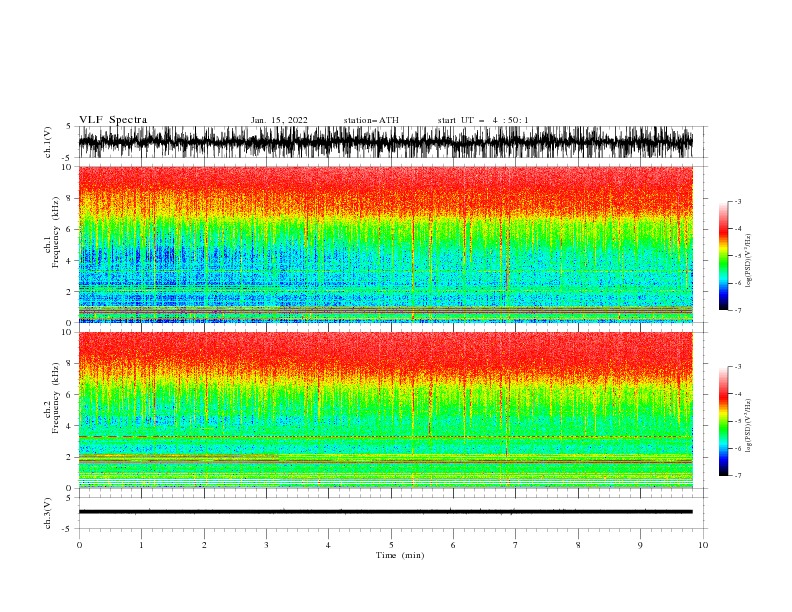Image resolution: width=792 pixels, height=612 pixels.
Task: Click the ch.2 spectrogram panel
Action: click(386, 410)
